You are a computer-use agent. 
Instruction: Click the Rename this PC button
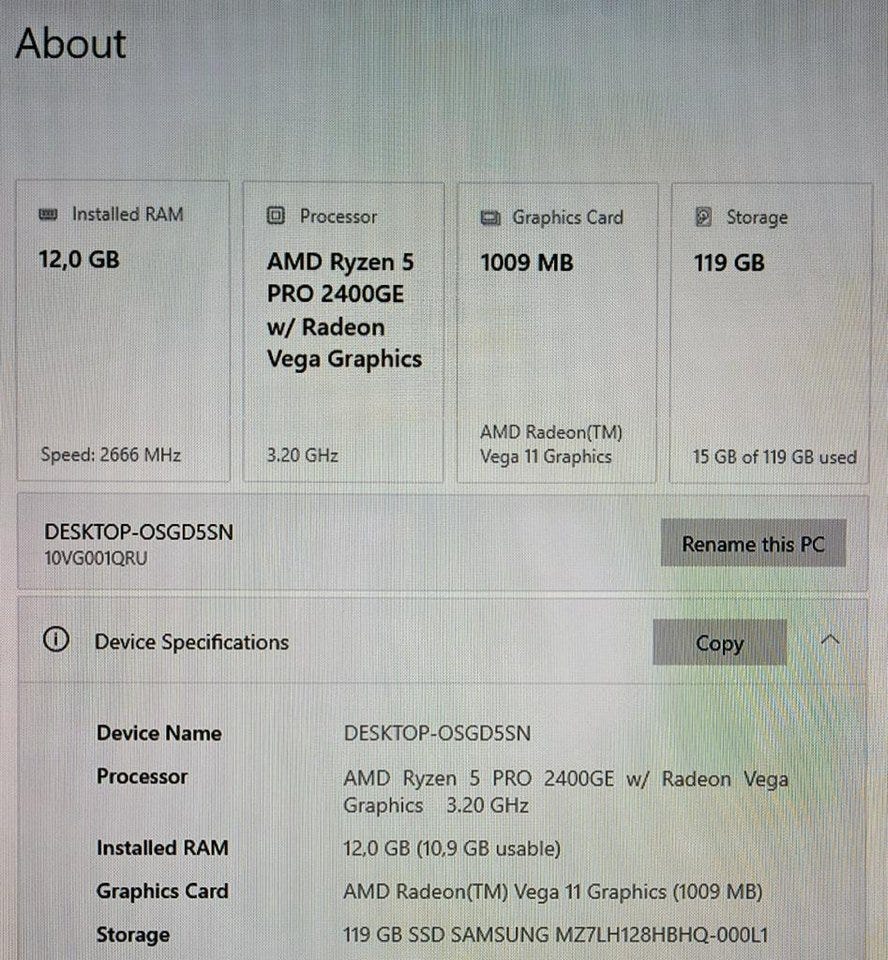pyautogui.click(x=753, y=543)
